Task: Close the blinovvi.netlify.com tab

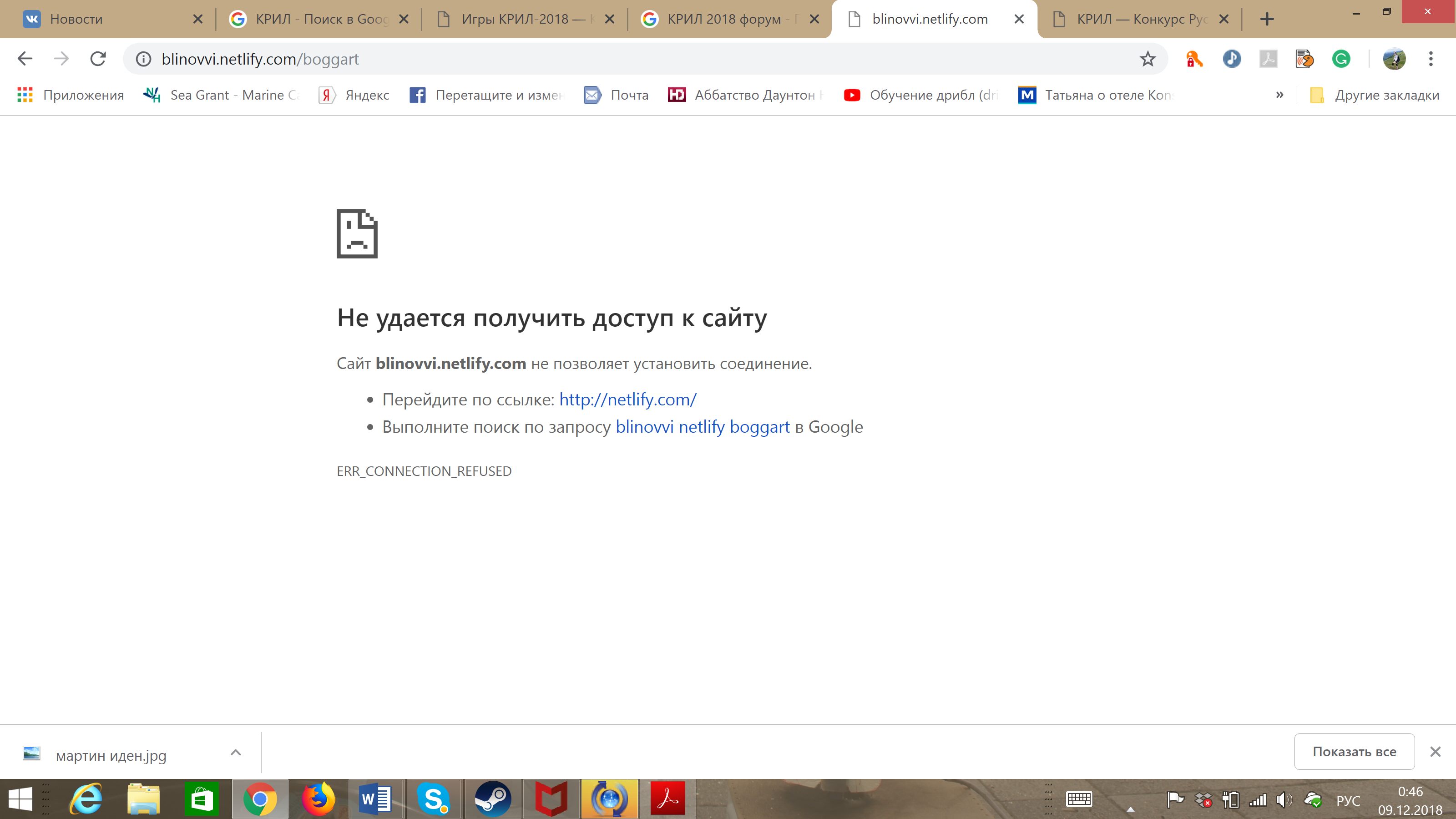Action: (x=1019, y=19)
